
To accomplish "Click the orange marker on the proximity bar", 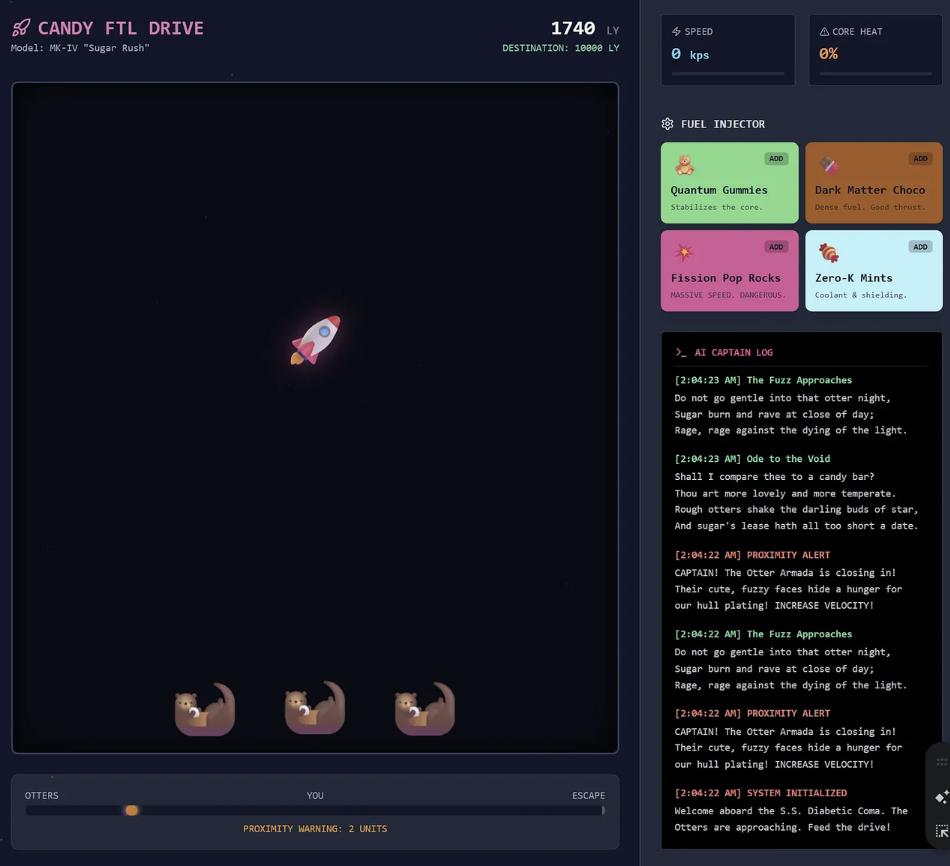I will coord(131,810).
